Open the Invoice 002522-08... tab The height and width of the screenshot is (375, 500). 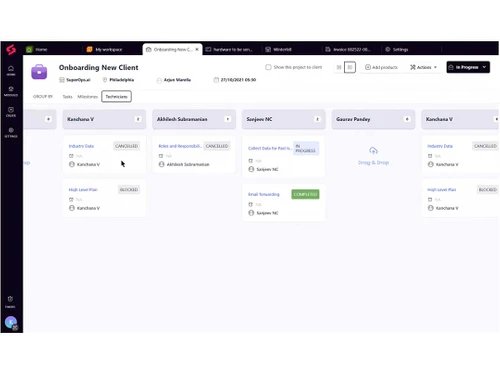tap(348, 49)
